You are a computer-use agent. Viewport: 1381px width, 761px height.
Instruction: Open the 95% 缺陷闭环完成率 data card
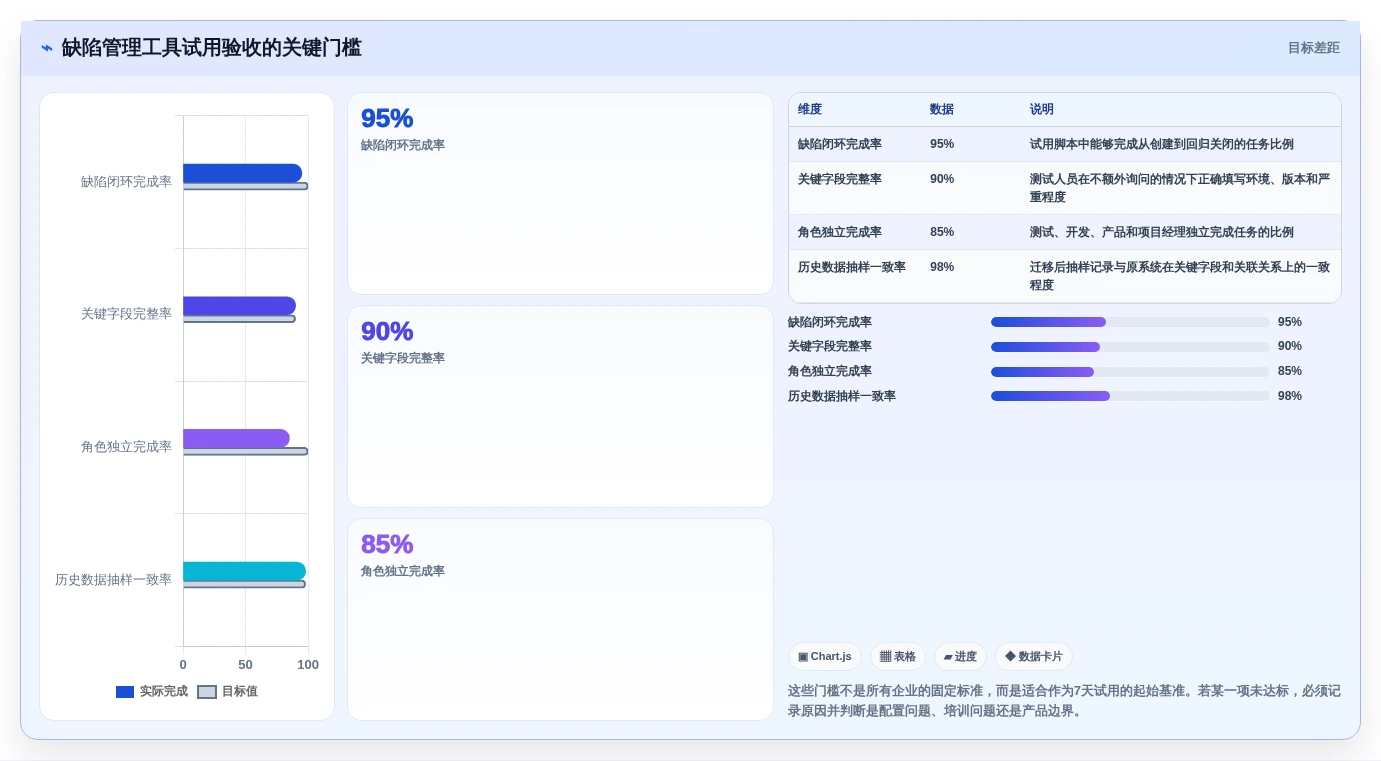click(560, 194)
